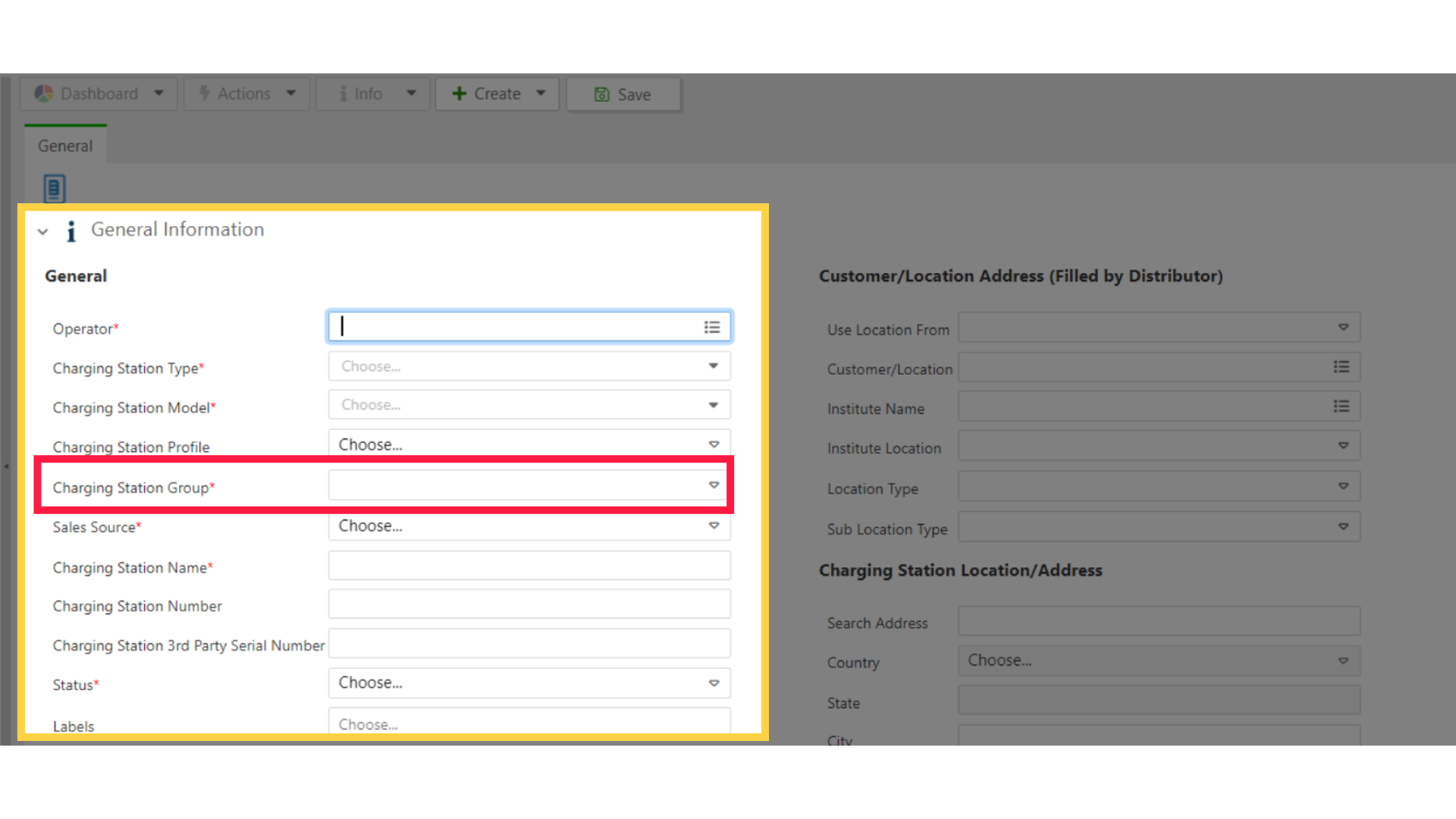
Task: Open the Create menu
Action: pos(497,94)
